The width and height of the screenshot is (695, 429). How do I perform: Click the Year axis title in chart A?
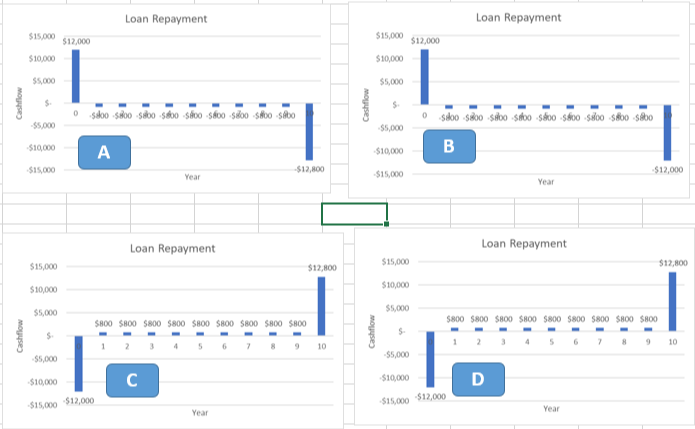click(192, 177)
